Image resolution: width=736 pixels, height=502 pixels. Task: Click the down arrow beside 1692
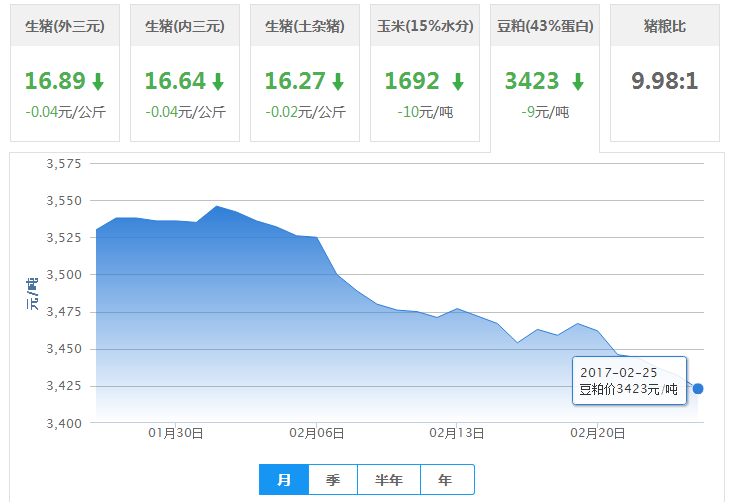point(458,82)
